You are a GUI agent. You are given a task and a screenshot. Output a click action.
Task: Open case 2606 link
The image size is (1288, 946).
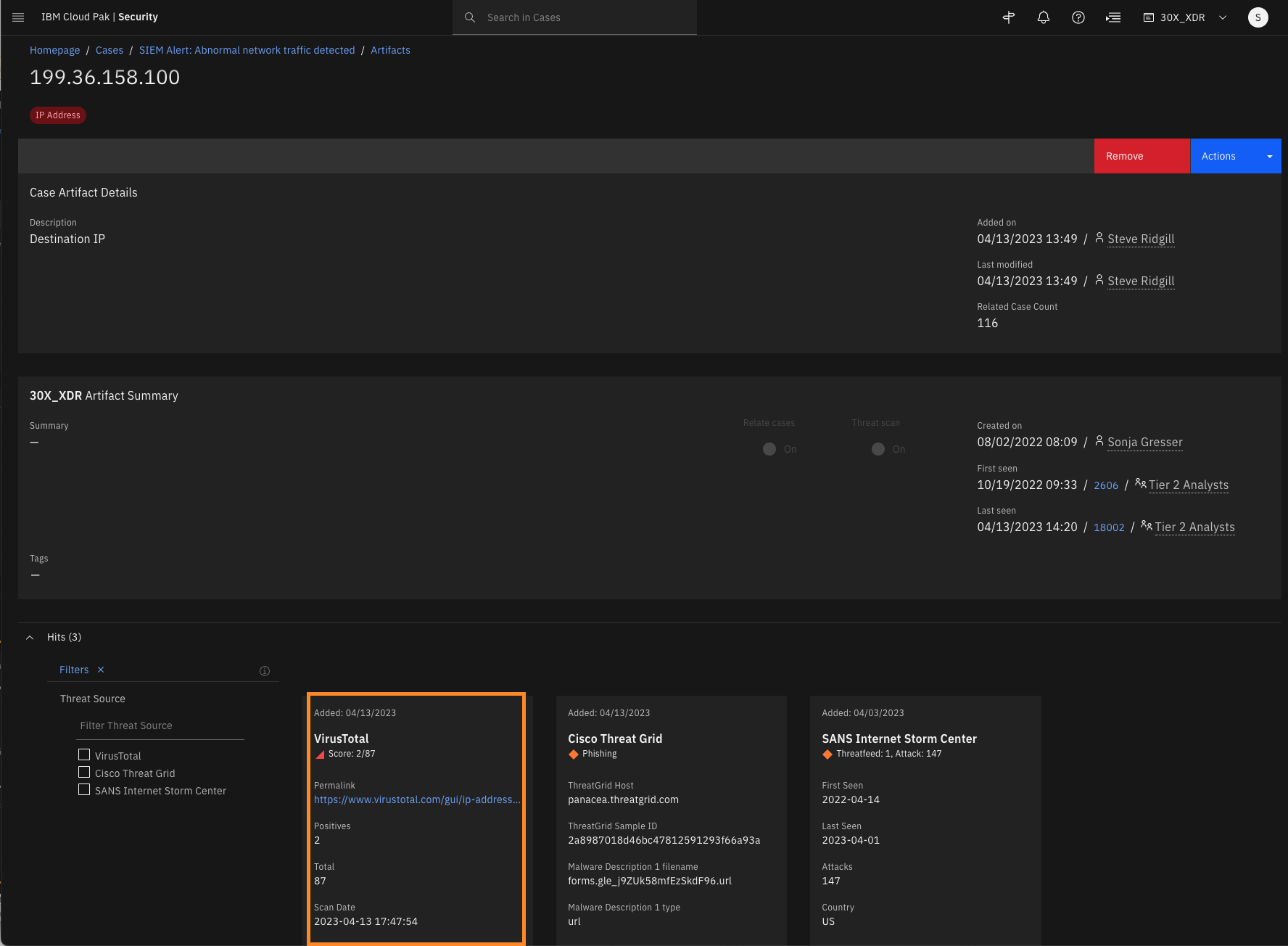click(x=1106, y=485)
